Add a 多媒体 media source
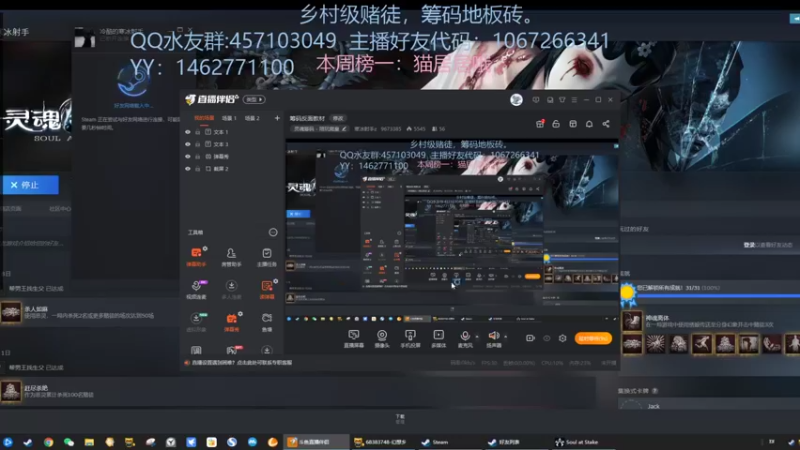The image size is (800, 450). click(438, 339)
